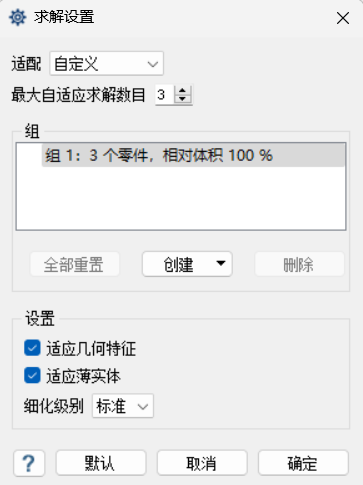Click the 适应几何特征 label text

(x=91, y=349)
